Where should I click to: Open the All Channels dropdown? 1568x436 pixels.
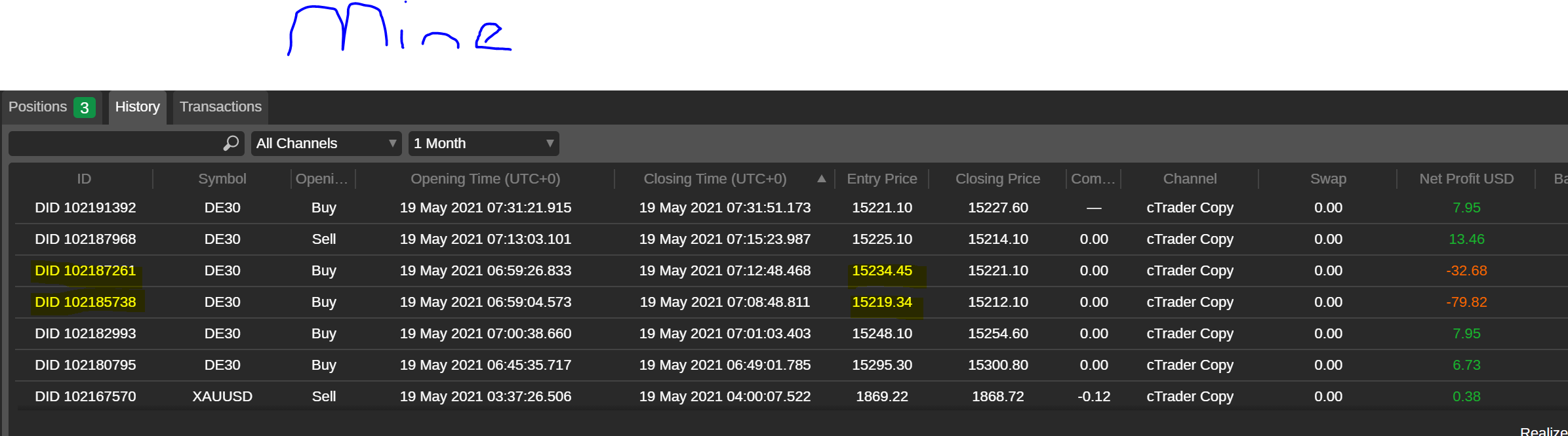(326, 143)
